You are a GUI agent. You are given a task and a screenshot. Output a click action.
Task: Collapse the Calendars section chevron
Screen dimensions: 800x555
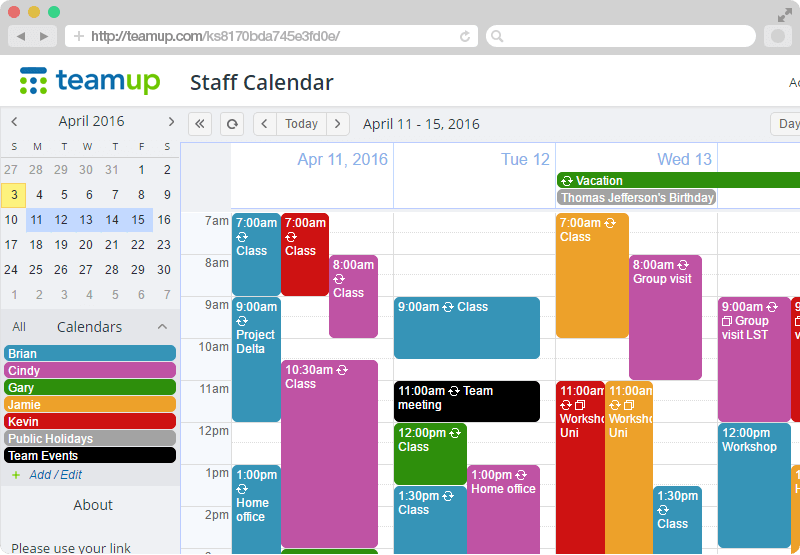(x=162, y=326)
